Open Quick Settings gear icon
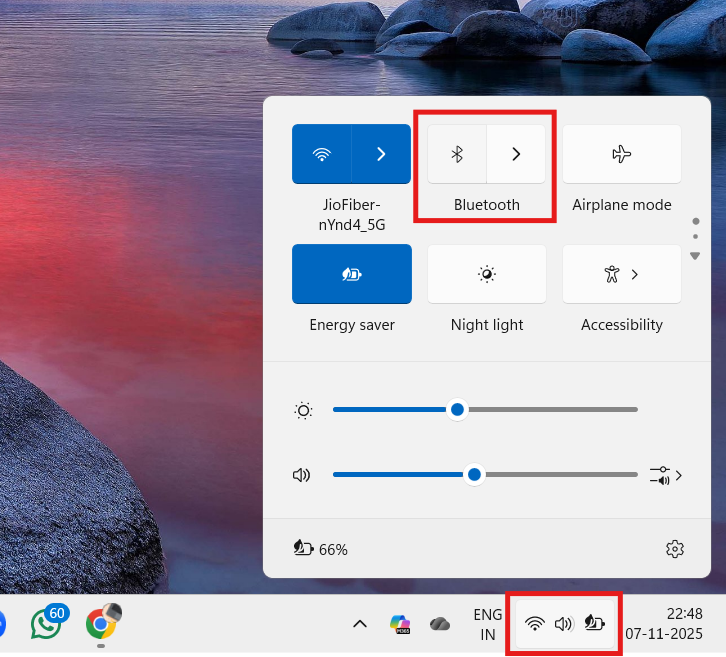The width and height of the screenshot is (726, 657). [x=674, y=549]
